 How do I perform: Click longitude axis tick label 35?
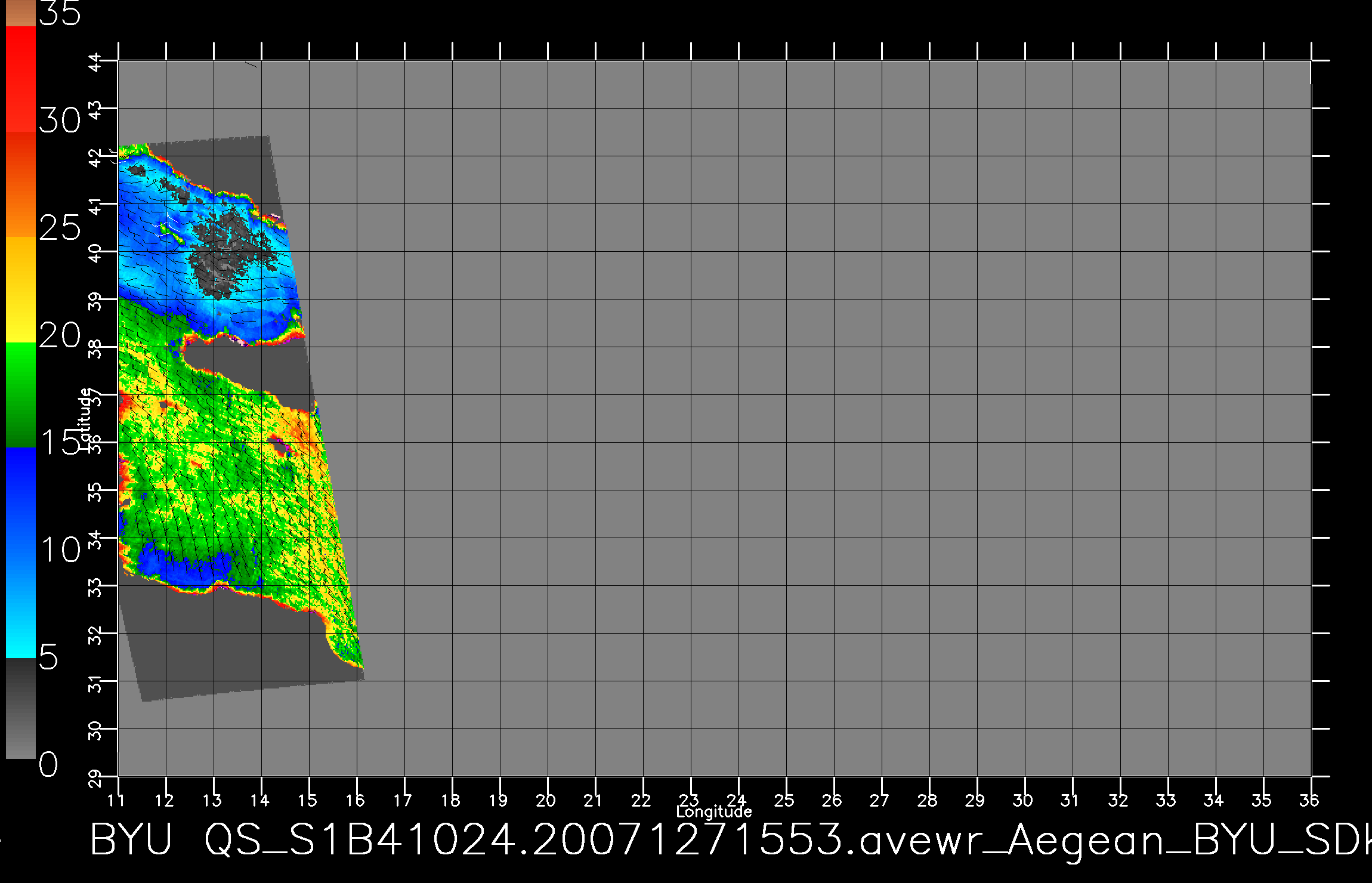(1262, 800)
